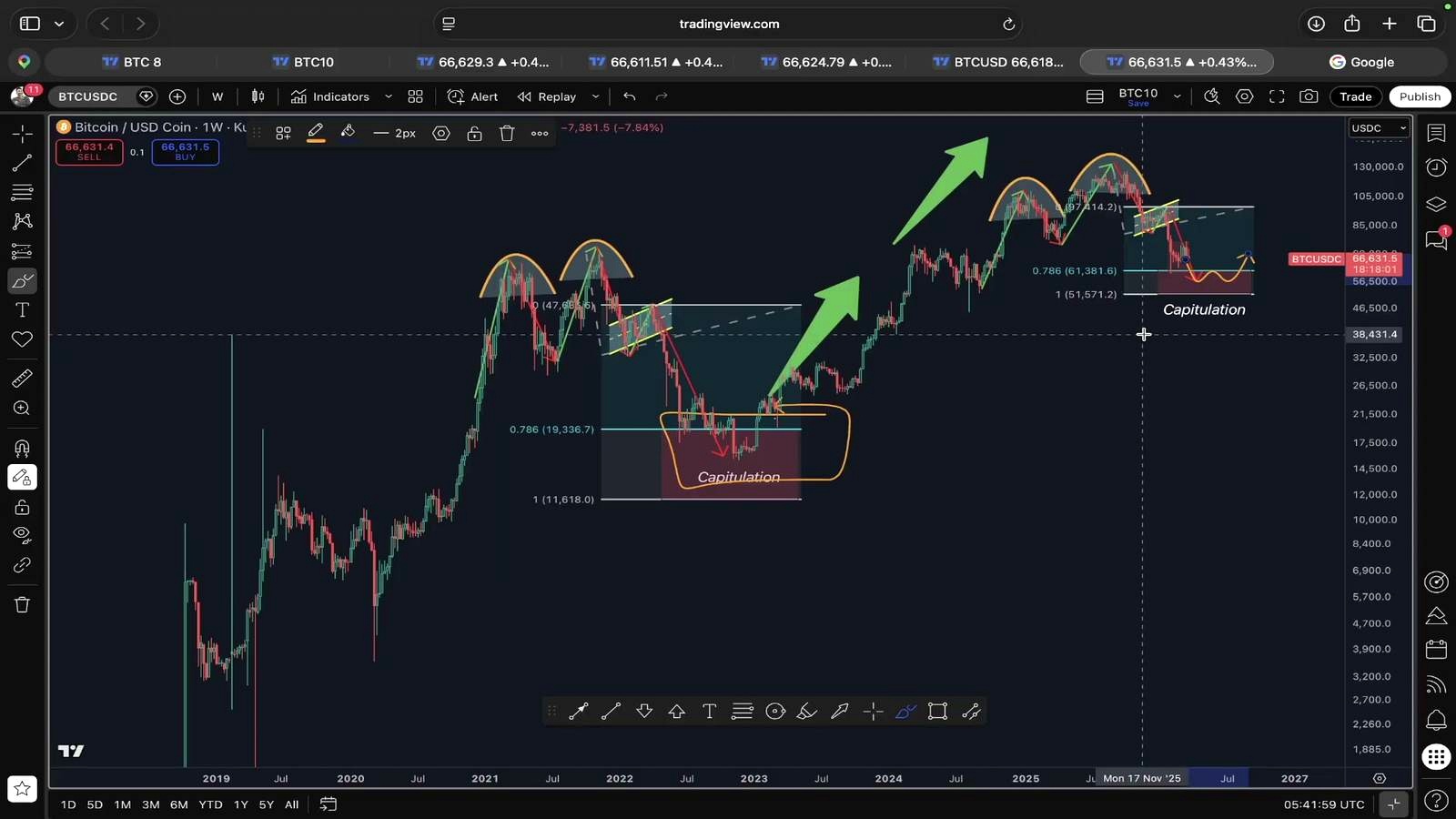The image size is (1456, 819).
Task: Open the layout setup grid icon
Action: click(415, 96)
